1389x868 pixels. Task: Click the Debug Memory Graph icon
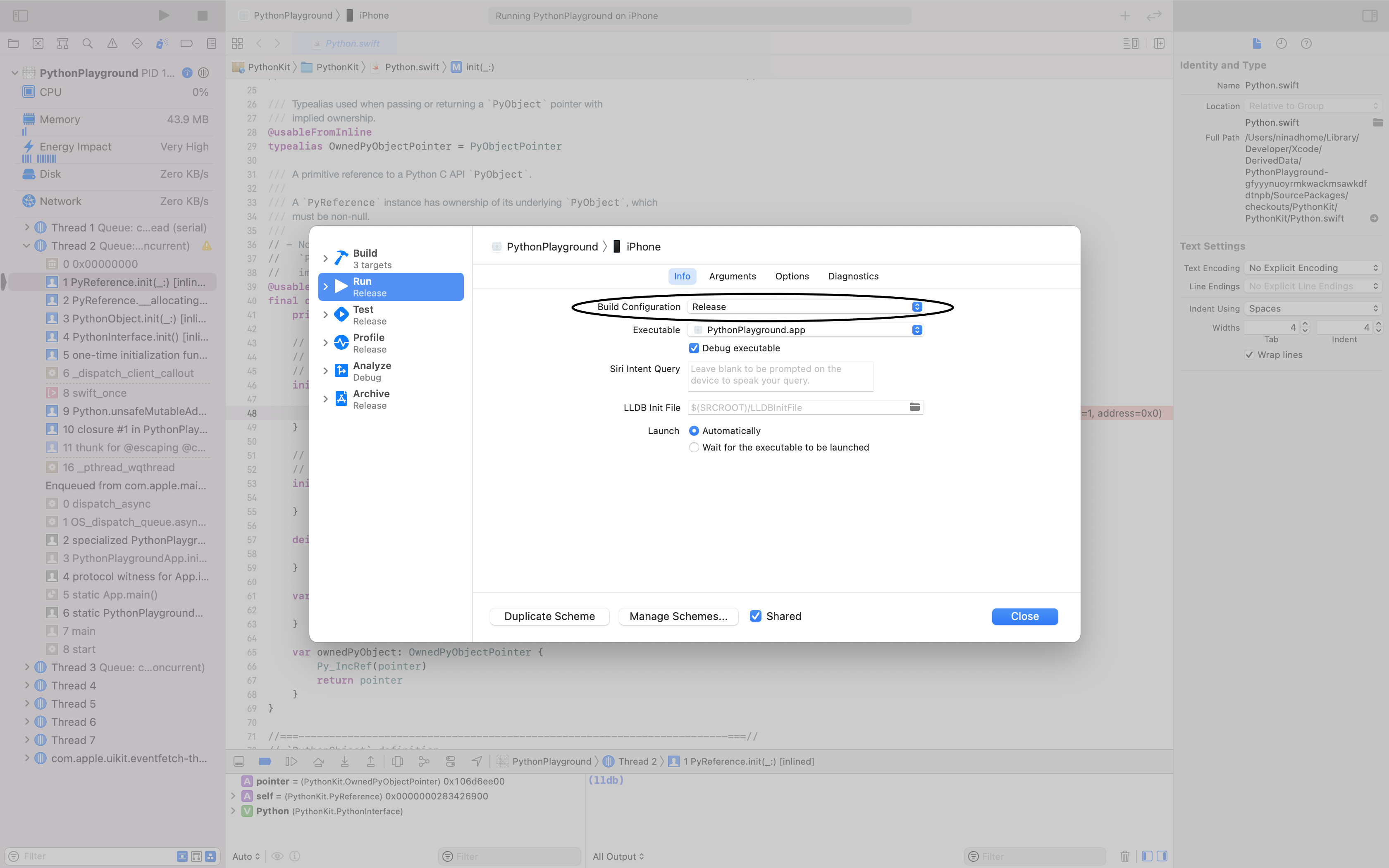pos(424,761)
